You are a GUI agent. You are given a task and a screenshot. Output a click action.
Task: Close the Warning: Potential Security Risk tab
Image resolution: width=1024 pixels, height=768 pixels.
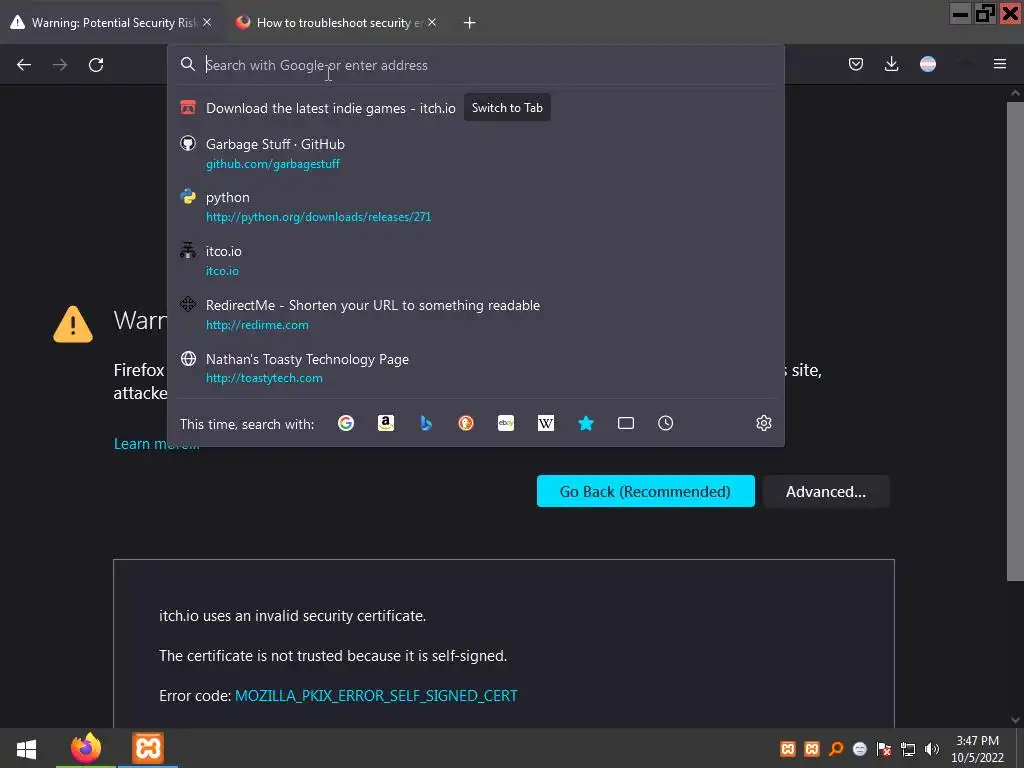point(207,22)
